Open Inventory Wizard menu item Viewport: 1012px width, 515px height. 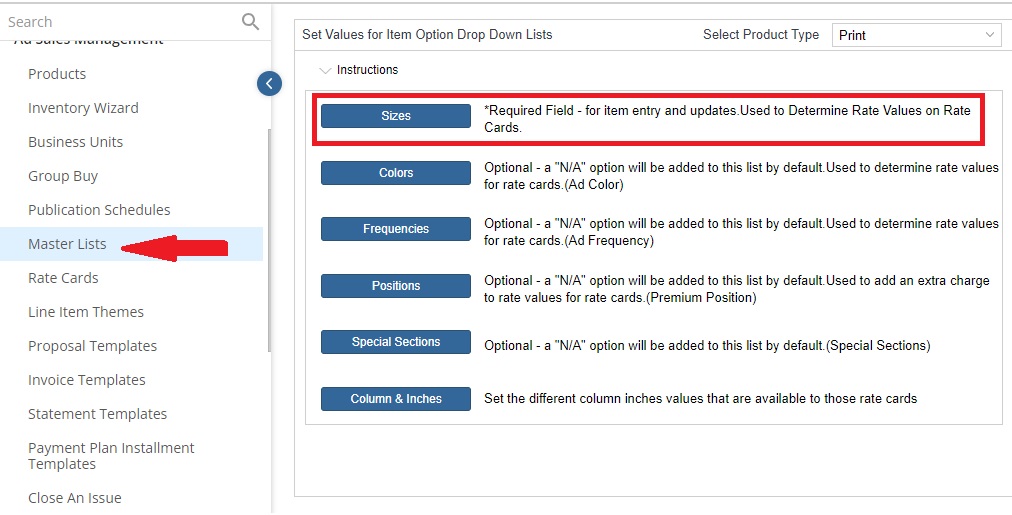[83, 108]
